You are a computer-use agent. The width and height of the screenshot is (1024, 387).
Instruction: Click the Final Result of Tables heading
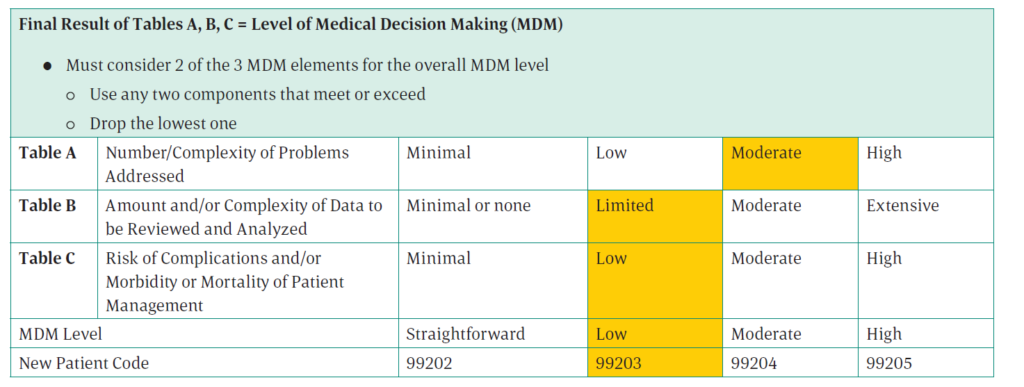(291, 25)
